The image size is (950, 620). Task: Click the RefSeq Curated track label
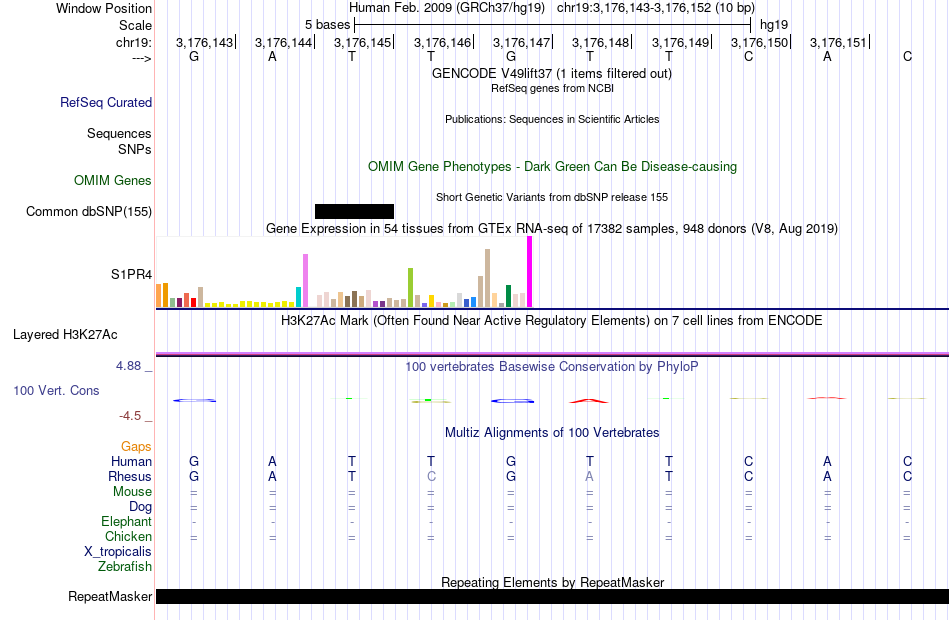point(106,102)
